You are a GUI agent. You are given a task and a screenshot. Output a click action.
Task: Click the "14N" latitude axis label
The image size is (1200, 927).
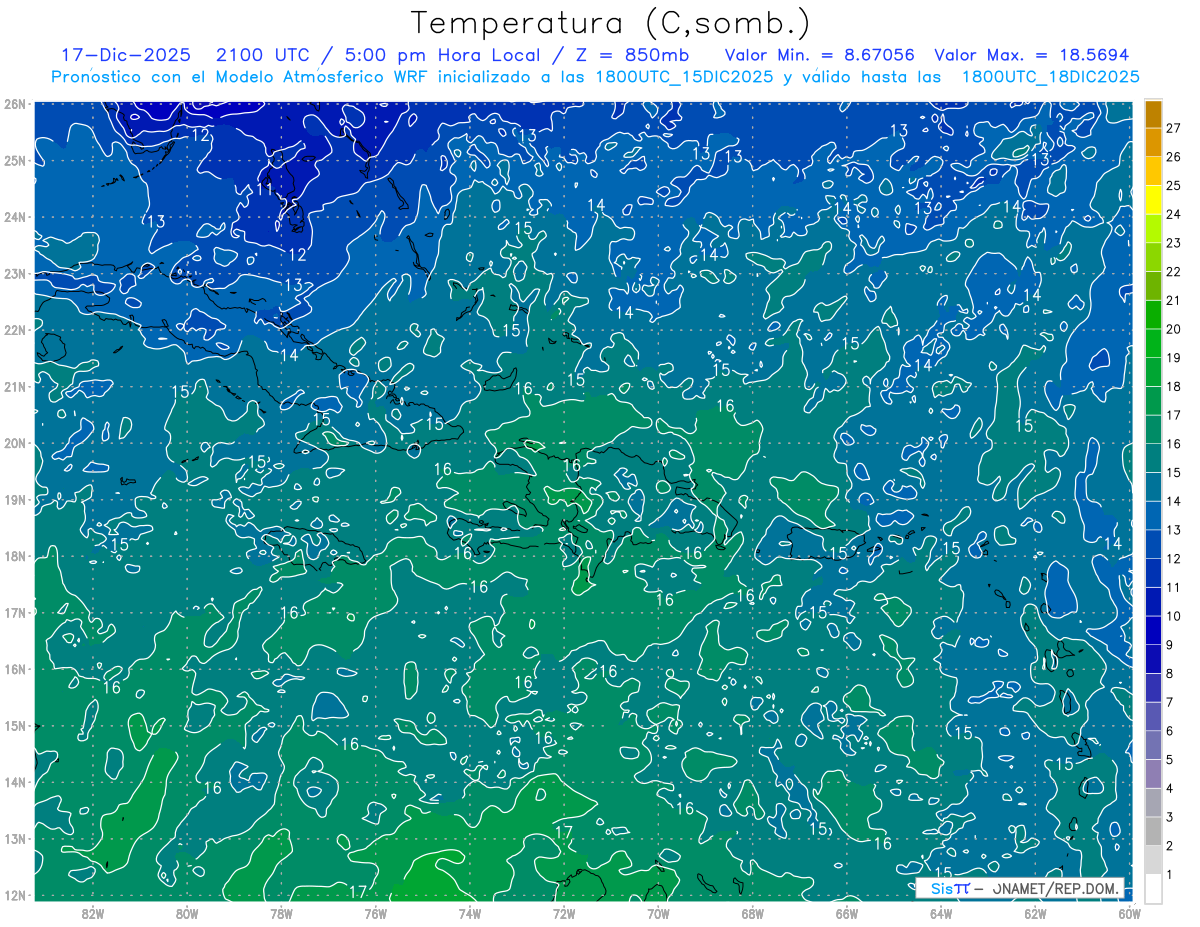(14, 782)
